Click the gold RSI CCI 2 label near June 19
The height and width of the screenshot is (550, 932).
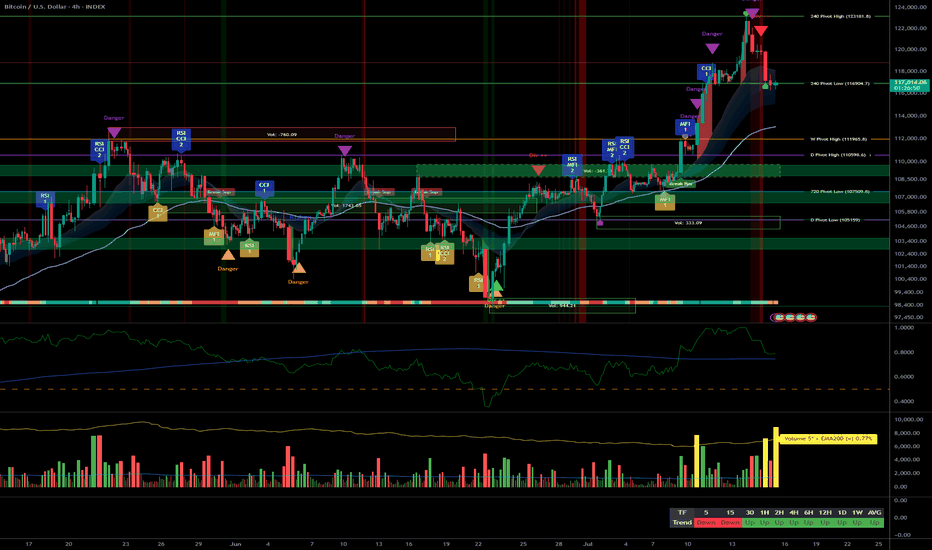[444, 253]
